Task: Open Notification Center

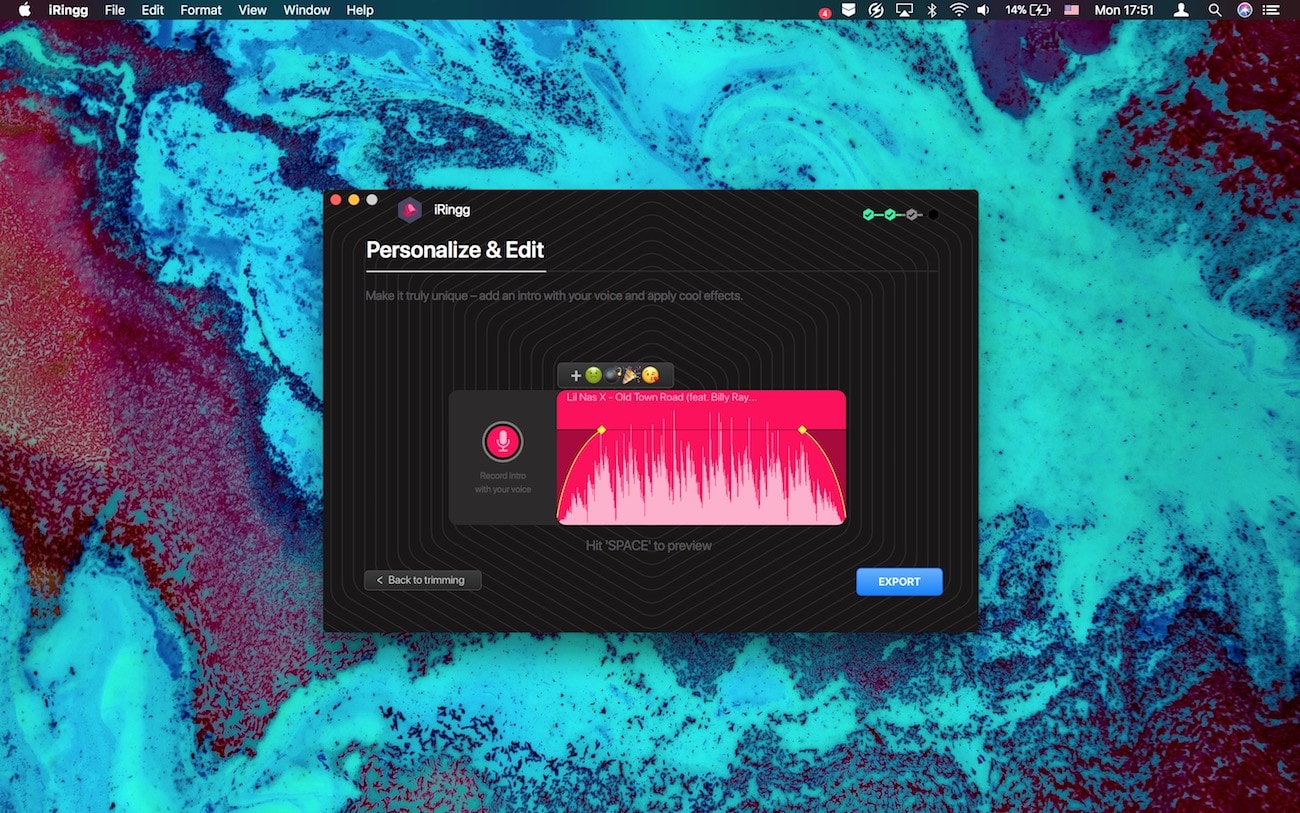Action: pyautogui.click(x=1273, y=10)
